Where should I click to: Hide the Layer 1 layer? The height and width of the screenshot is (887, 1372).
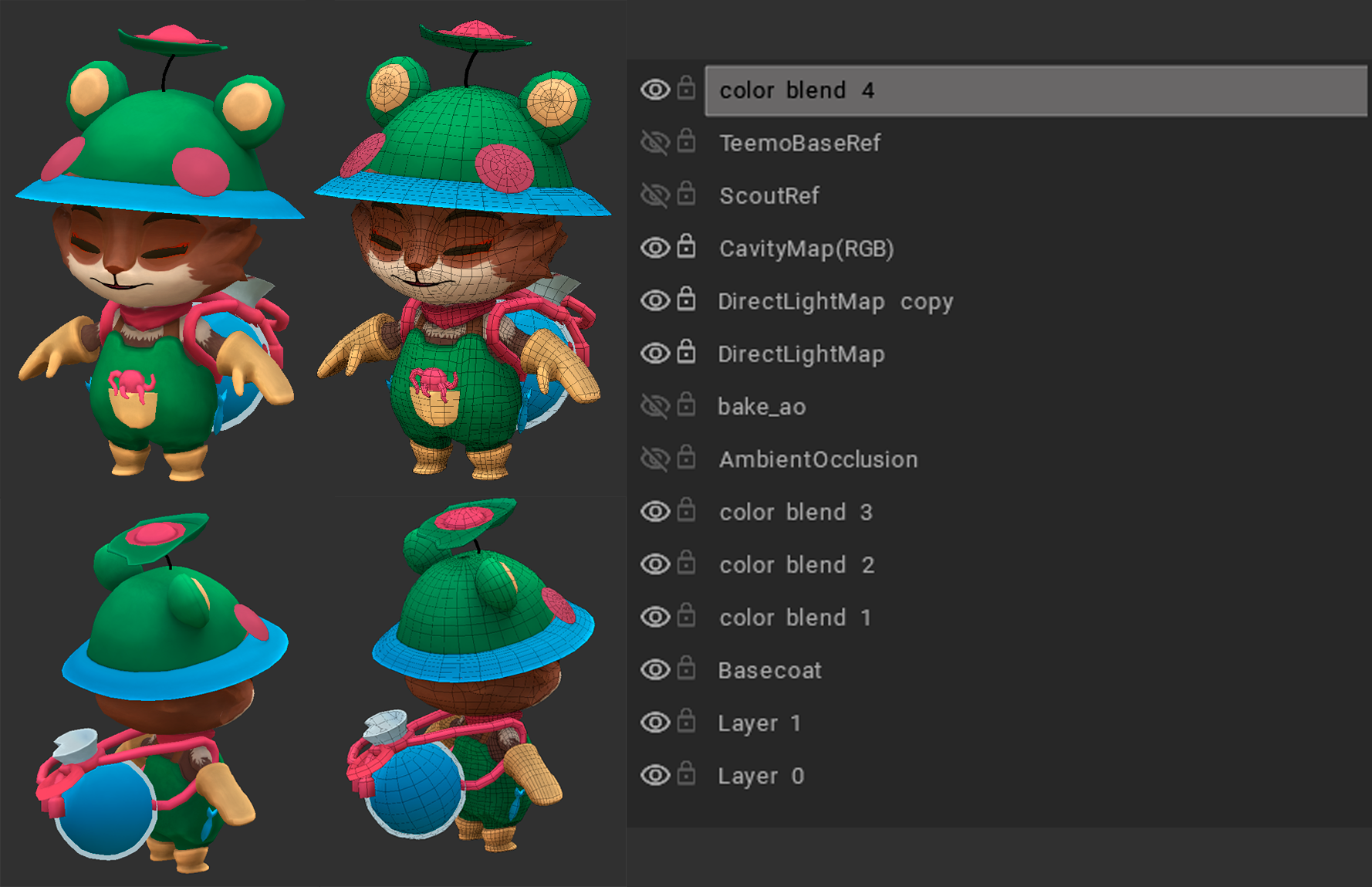pos(655,723)
